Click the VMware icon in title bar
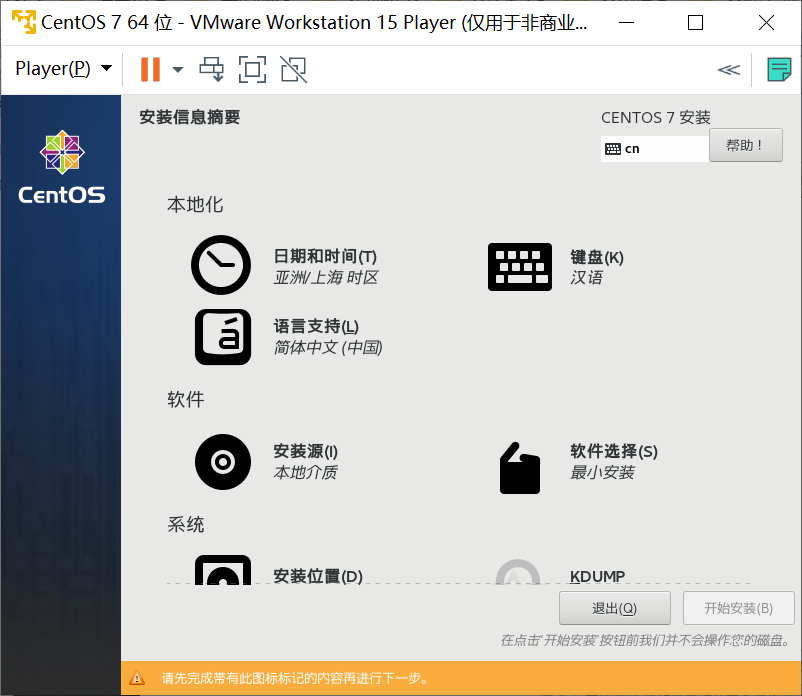Screen dimensions: 802x696 (24, 22)
